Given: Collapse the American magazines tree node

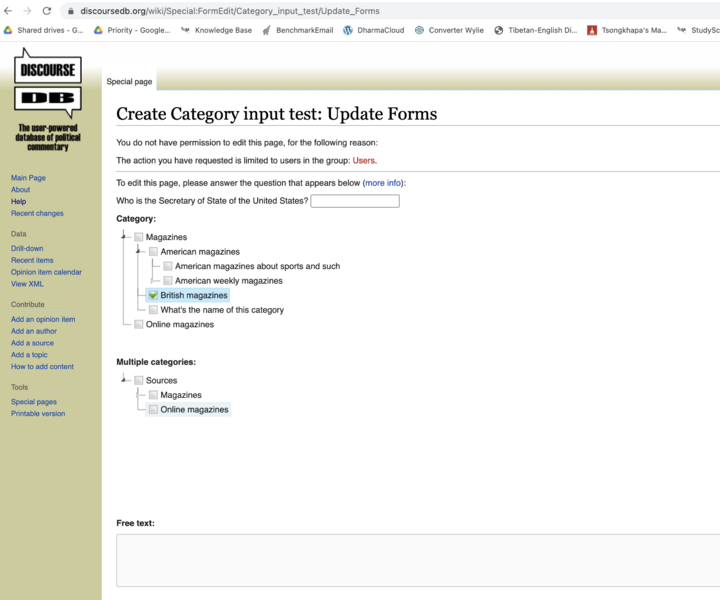Looking at the screenshot, I should (x=138, y=251).
